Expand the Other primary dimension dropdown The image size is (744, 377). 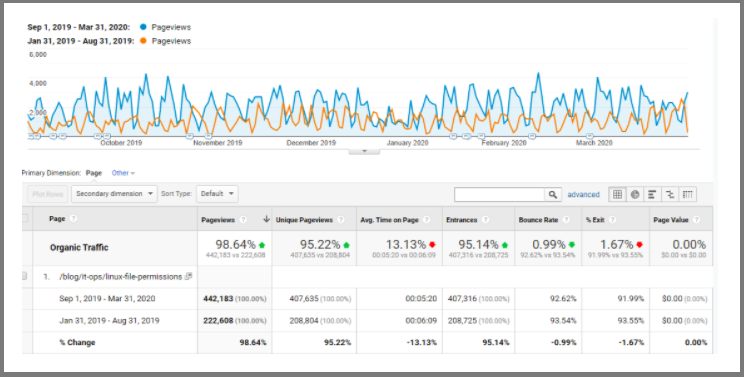pos(123,173)
